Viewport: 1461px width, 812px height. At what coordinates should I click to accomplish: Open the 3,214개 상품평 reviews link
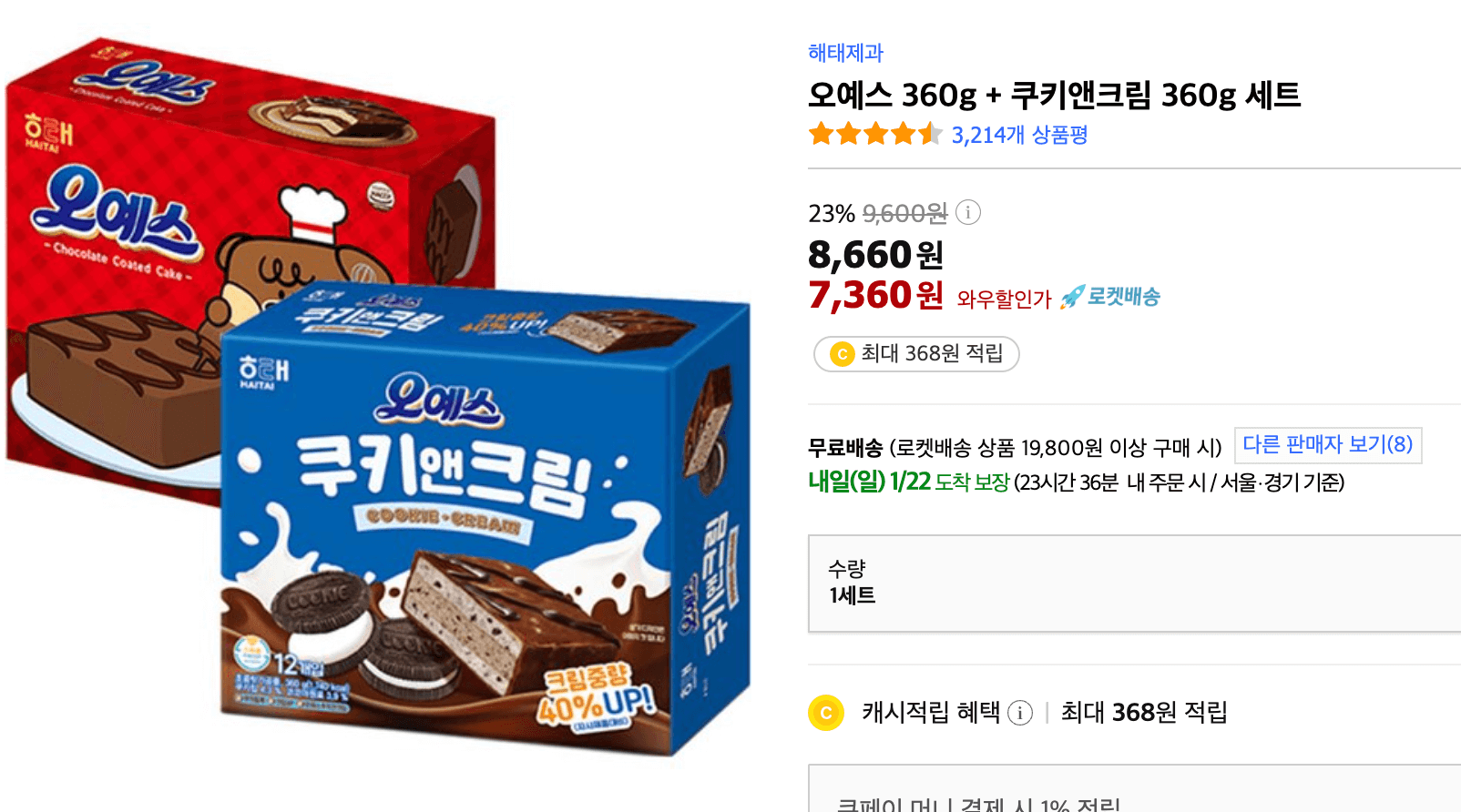[x=1019, y=136]
